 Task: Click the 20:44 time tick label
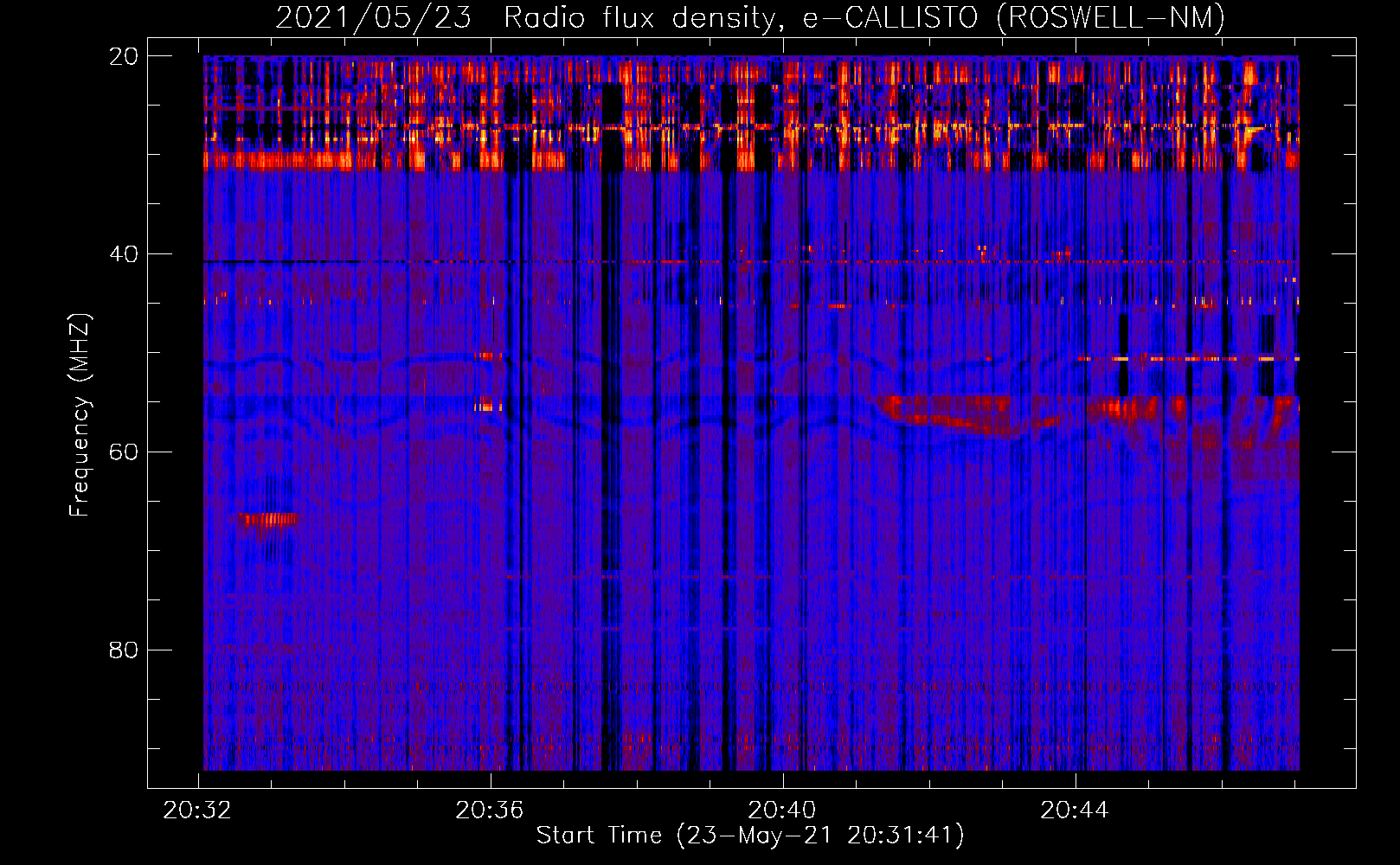1075,811
